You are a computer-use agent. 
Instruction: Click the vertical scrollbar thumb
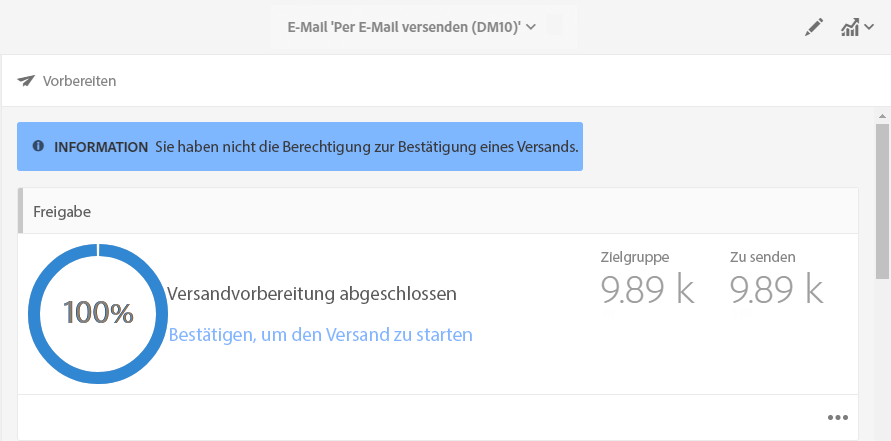point(883,200)
